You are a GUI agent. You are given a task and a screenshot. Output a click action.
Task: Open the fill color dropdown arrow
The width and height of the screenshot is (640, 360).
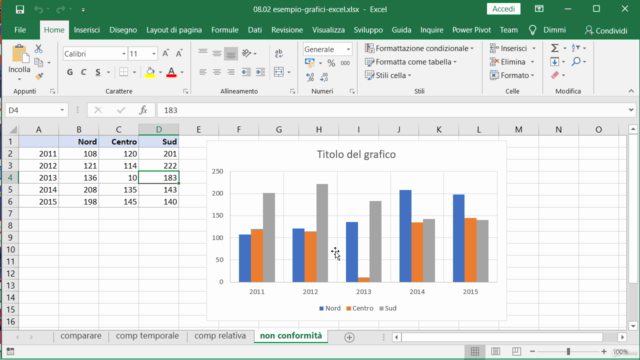(x=160, y=73)
